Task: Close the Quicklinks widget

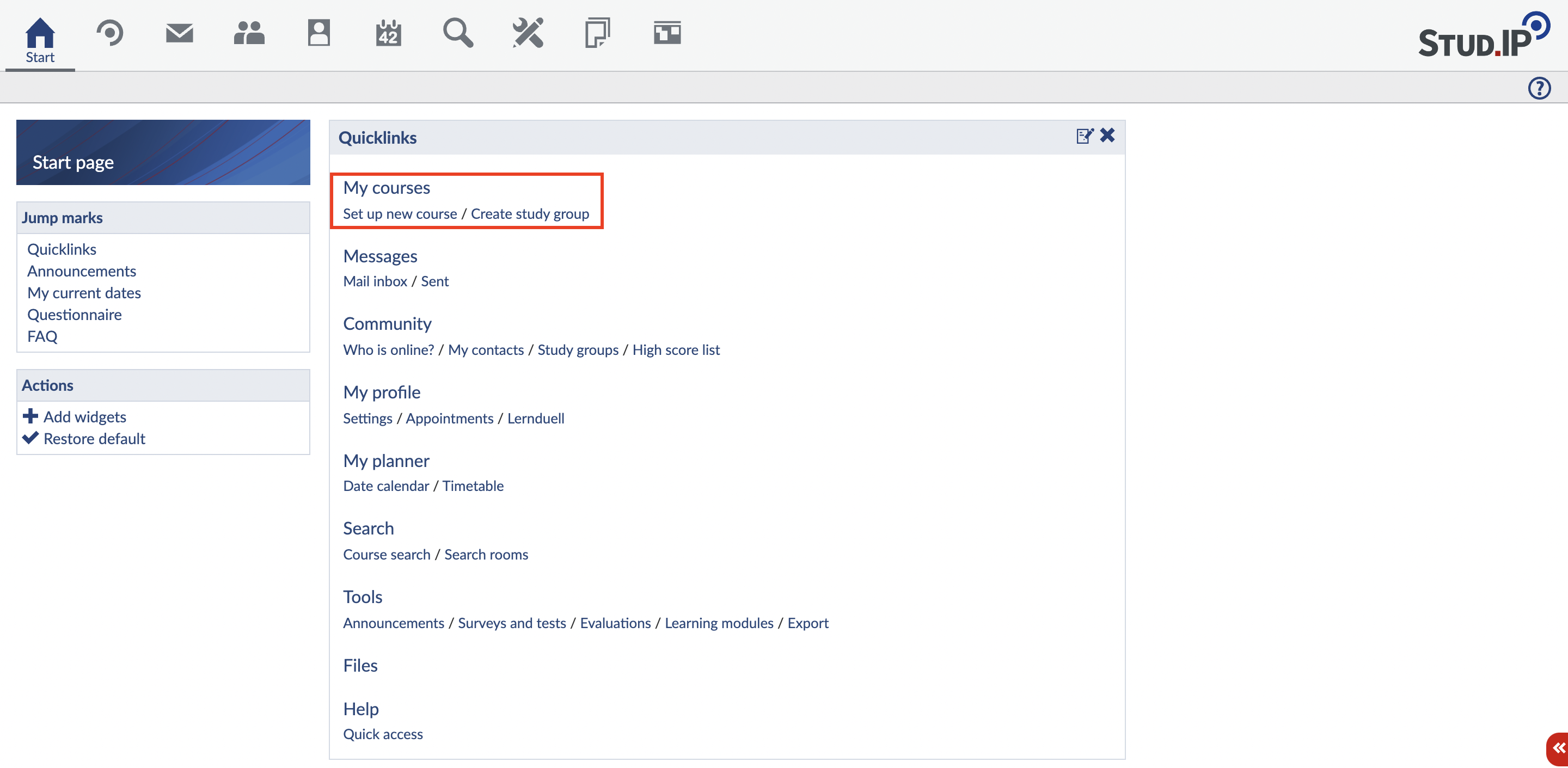Action: point(1107,135)
